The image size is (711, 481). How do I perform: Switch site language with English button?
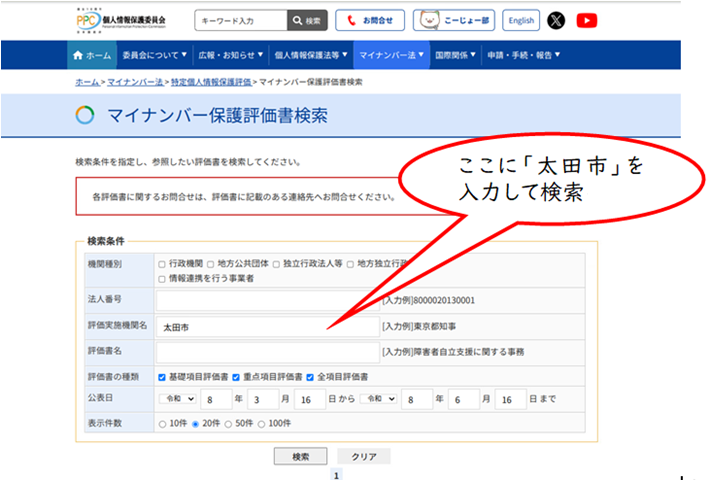521,20
